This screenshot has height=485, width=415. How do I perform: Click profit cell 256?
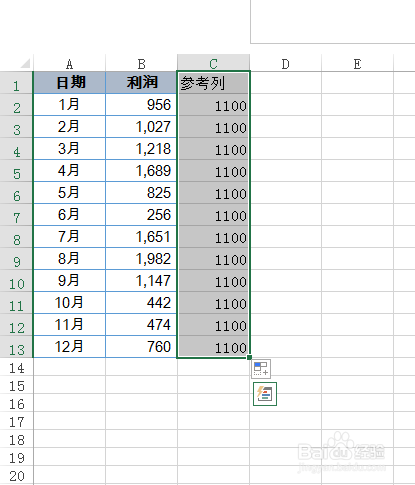(x=141, y=215)
